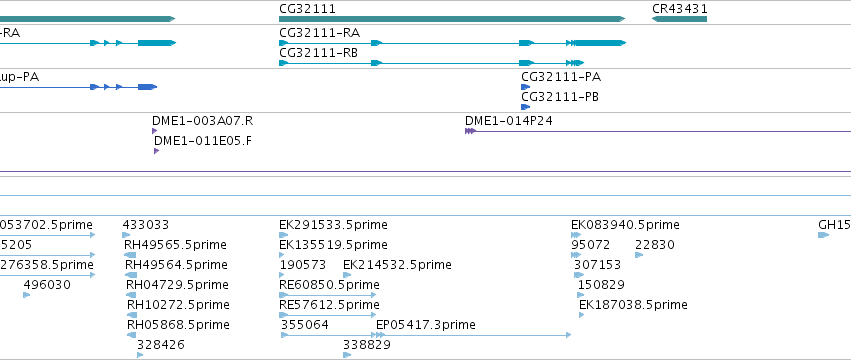Click the 433033 EST marker
Image resolution: width=851 pixels, height=360 pixels.
click(x=126, y=235)
